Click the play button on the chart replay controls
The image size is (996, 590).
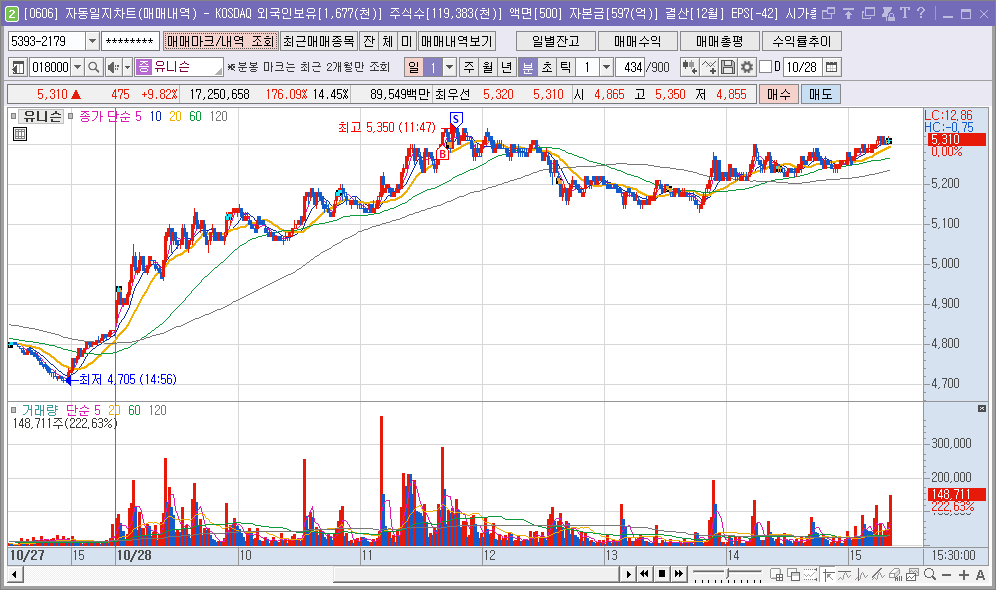pos(628,574)
